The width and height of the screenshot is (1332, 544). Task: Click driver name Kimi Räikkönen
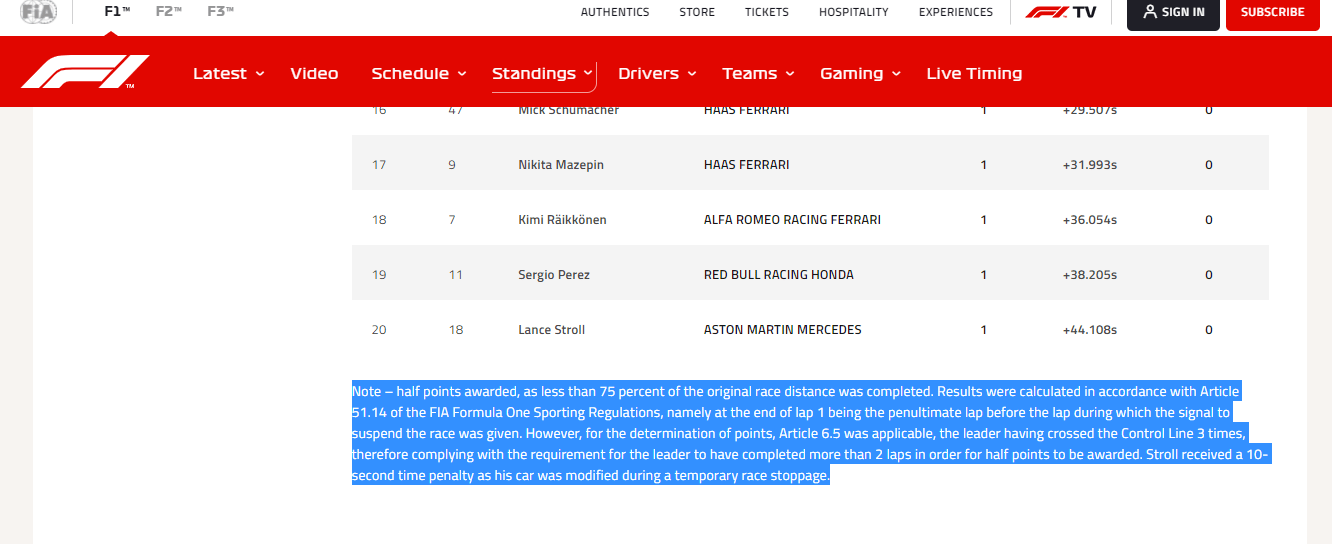pyautogui.click(x=562, y=220)
